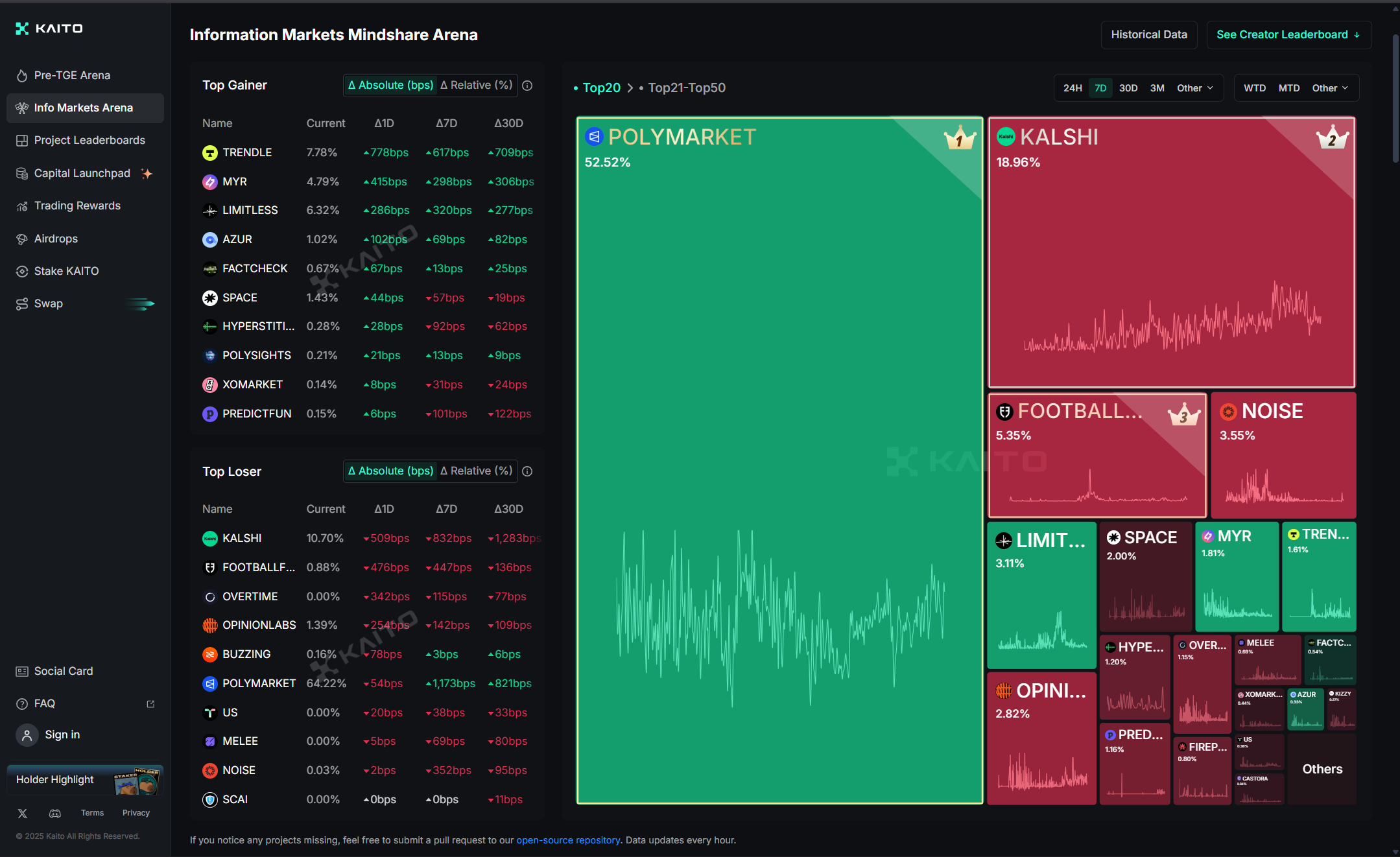Click the Polymarket logo in the treemap
The width and height of the screenshot is (1400, 857).
pyautogui.click(x=594, y=137)
